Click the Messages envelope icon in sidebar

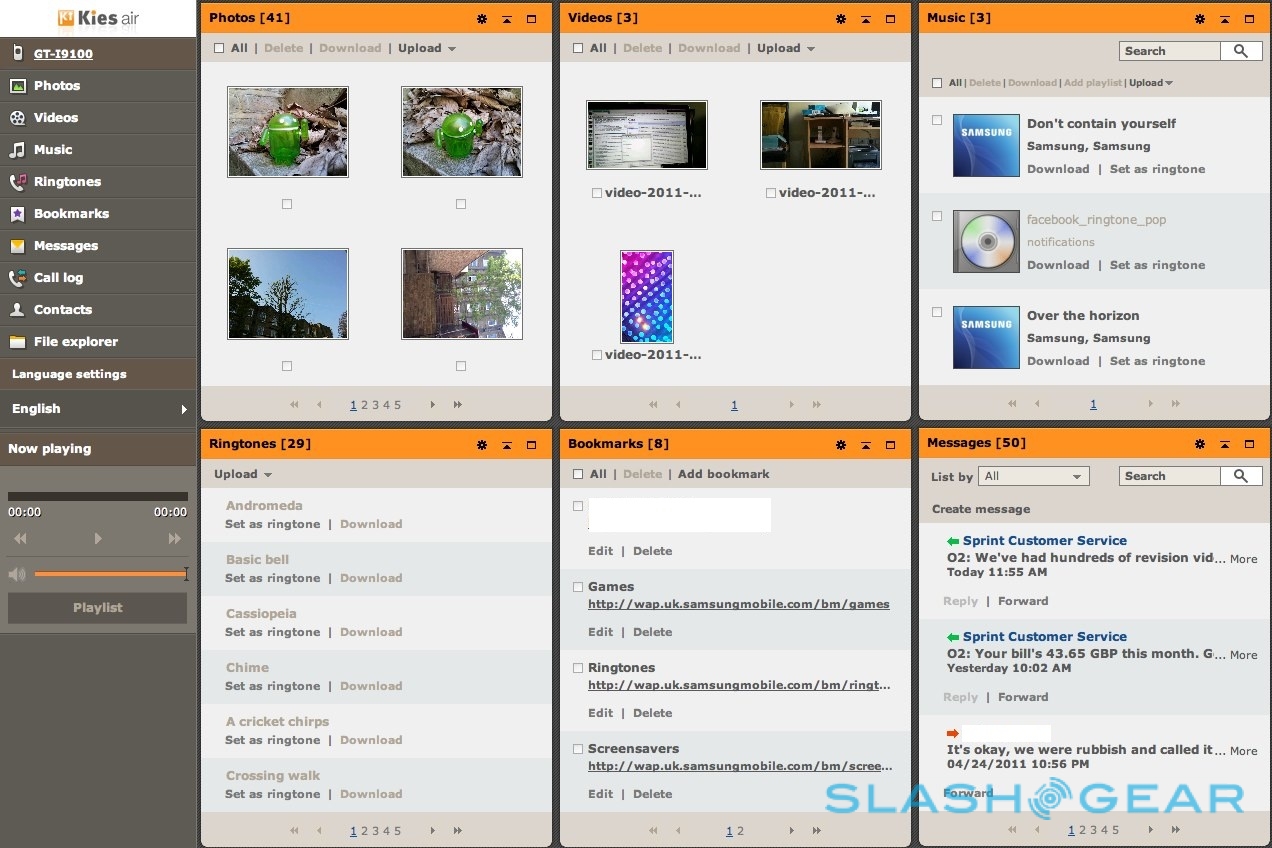17,246
